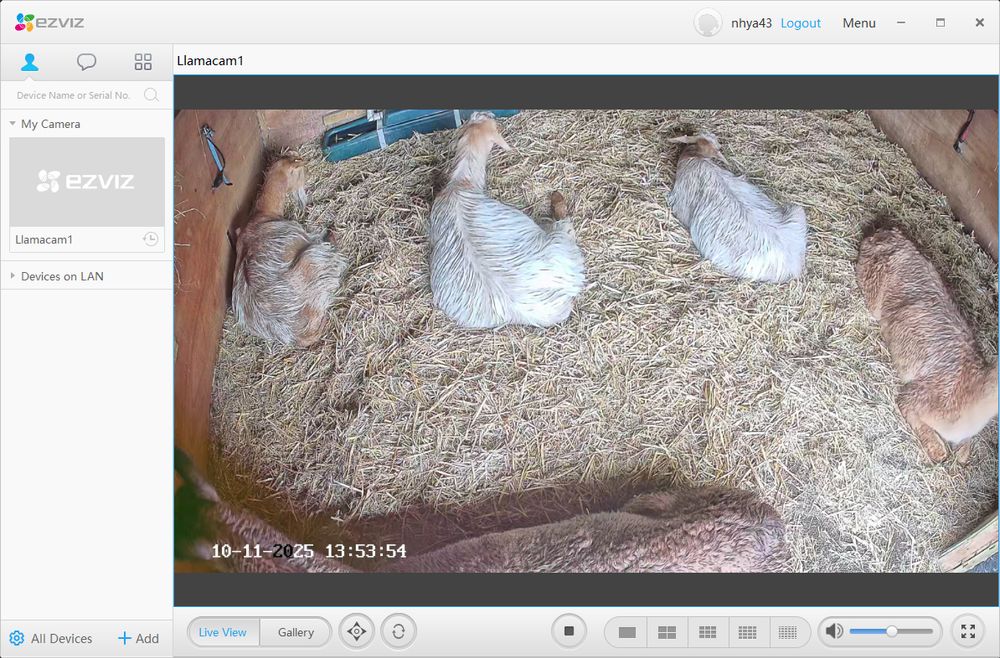Open playback history clock icon for Llamacam1
This screenshot has width=1000, height=658.
point(151,239)
